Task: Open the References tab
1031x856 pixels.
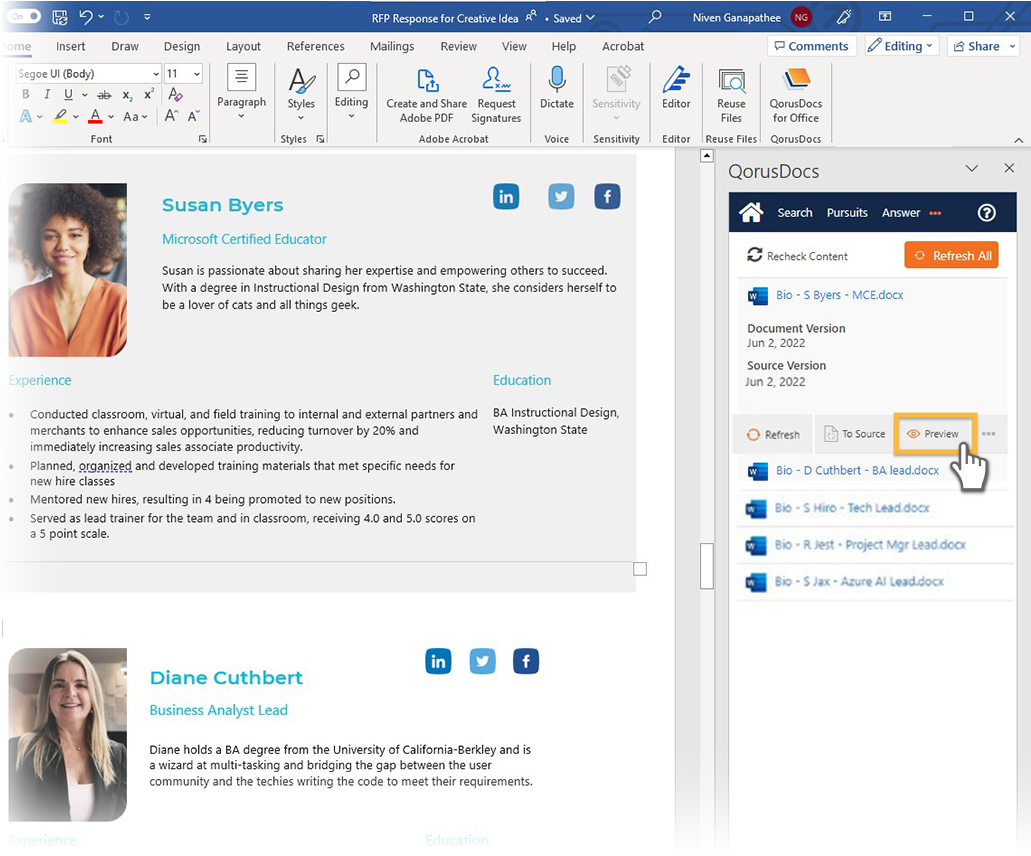Action: click(316, 46)
